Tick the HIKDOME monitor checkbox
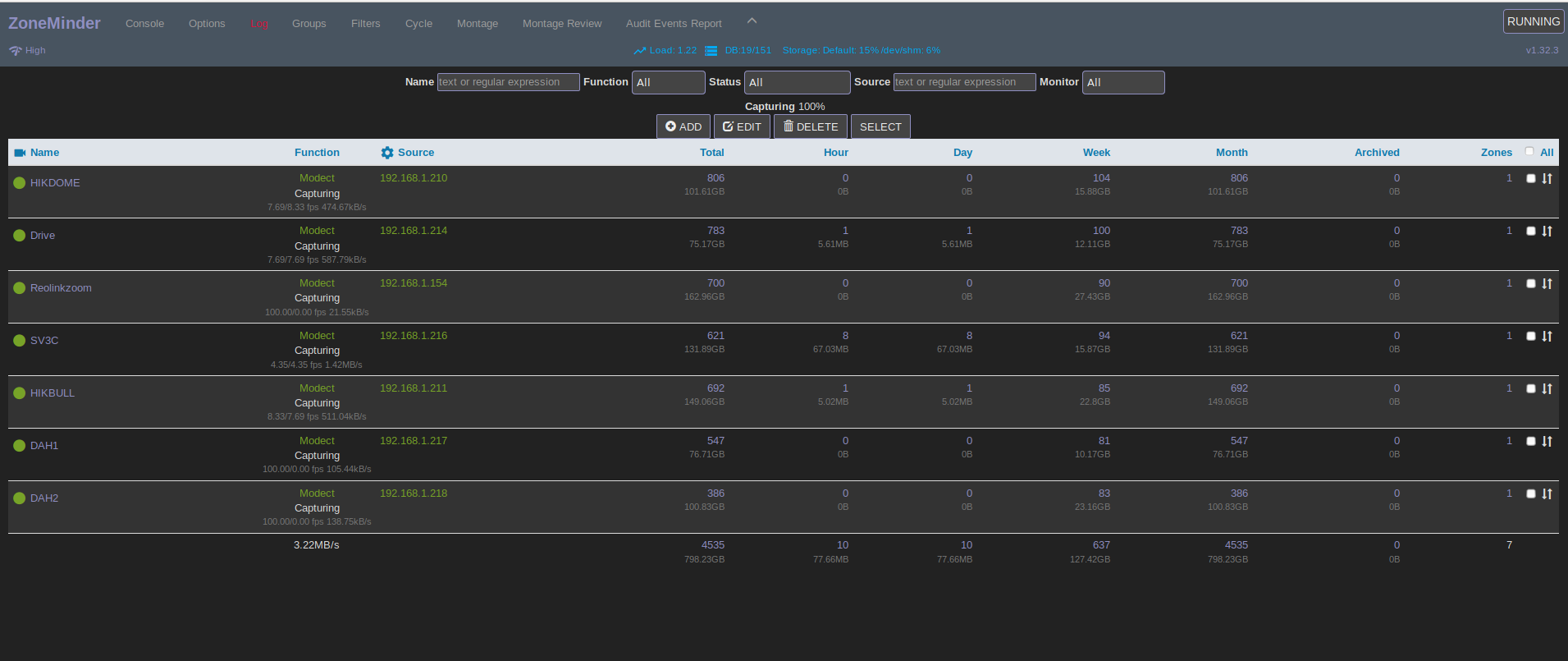 click(1530, 178)
